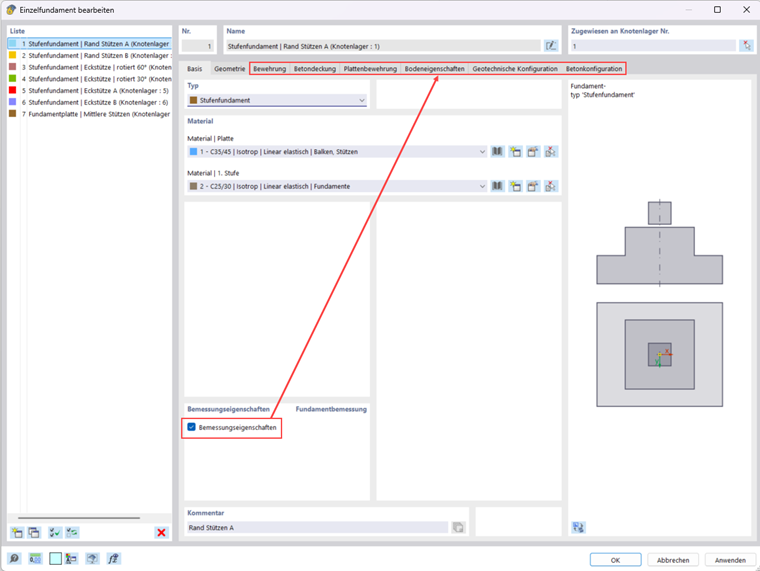
Task: Click the foundation side-view preview
Action: coord(660,243)
